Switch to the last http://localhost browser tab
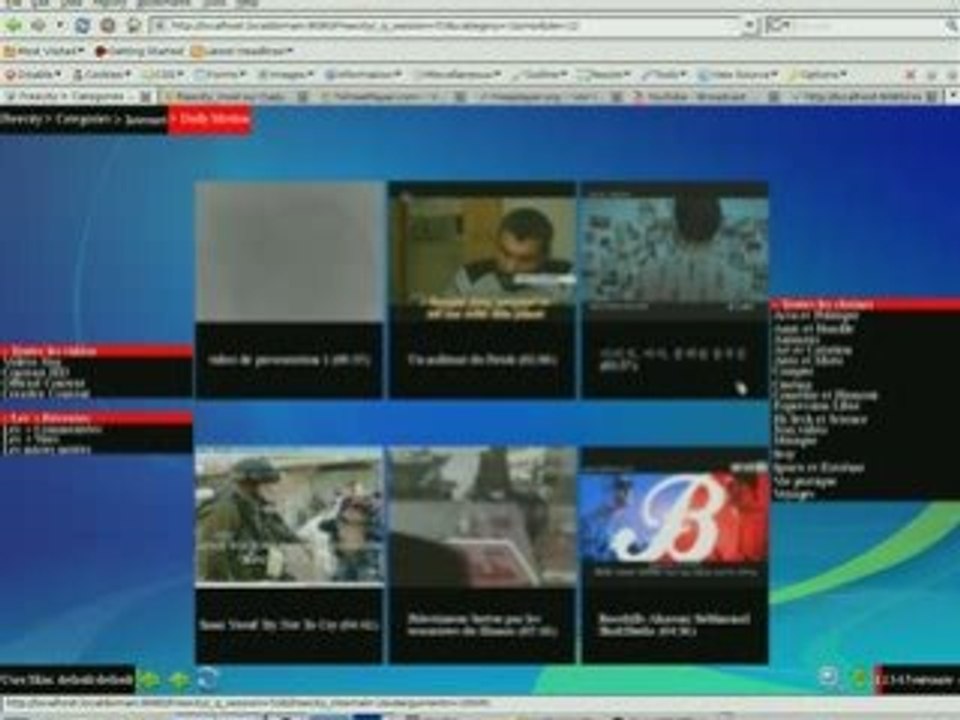 coord(863,96)
